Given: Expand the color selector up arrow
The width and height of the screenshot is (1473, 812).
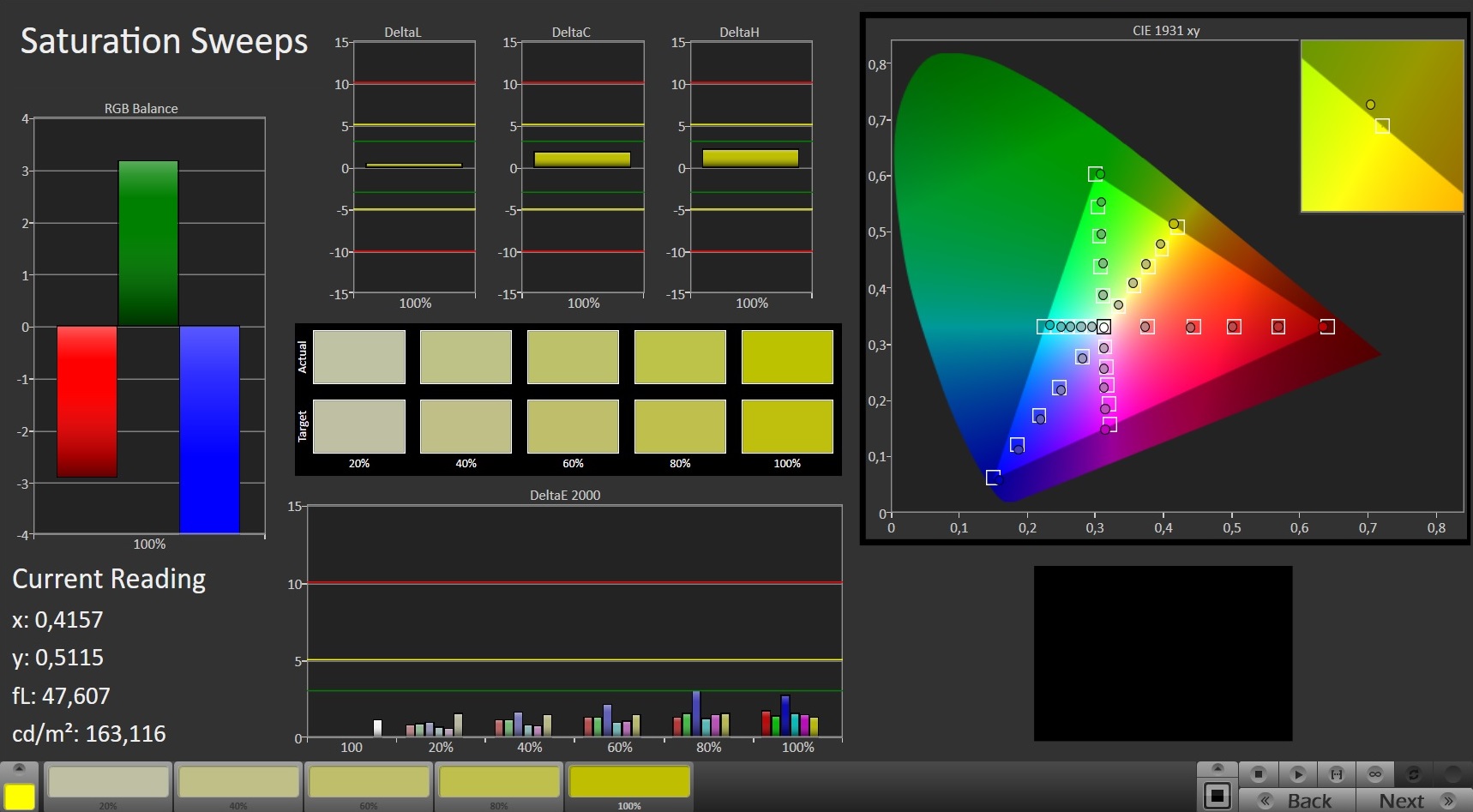Looking at the screenshot, I should tap(20, 768).
